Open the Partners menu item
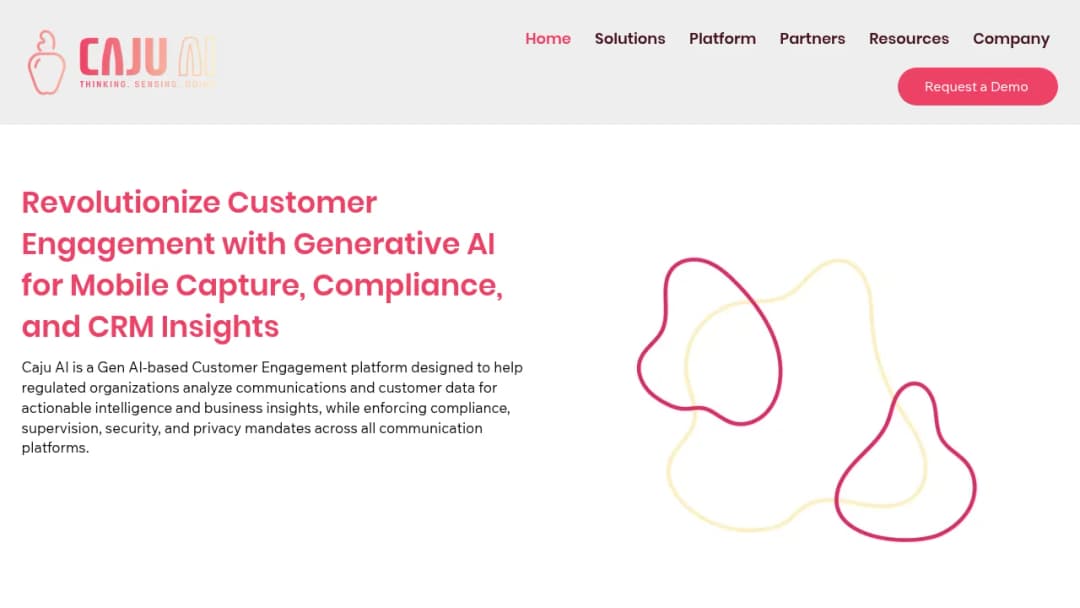 812,39
